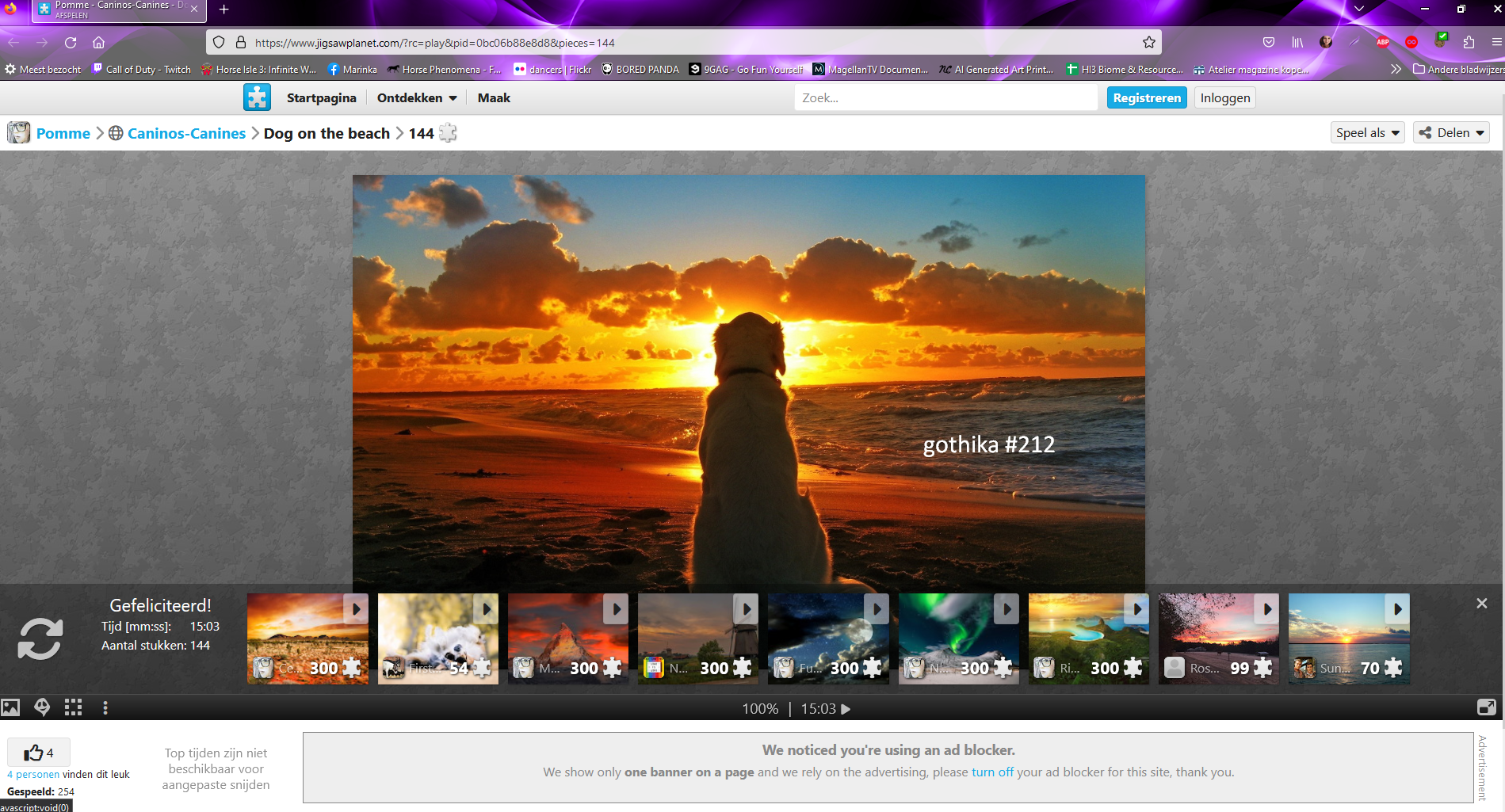Click the 4 personen link

33,774
